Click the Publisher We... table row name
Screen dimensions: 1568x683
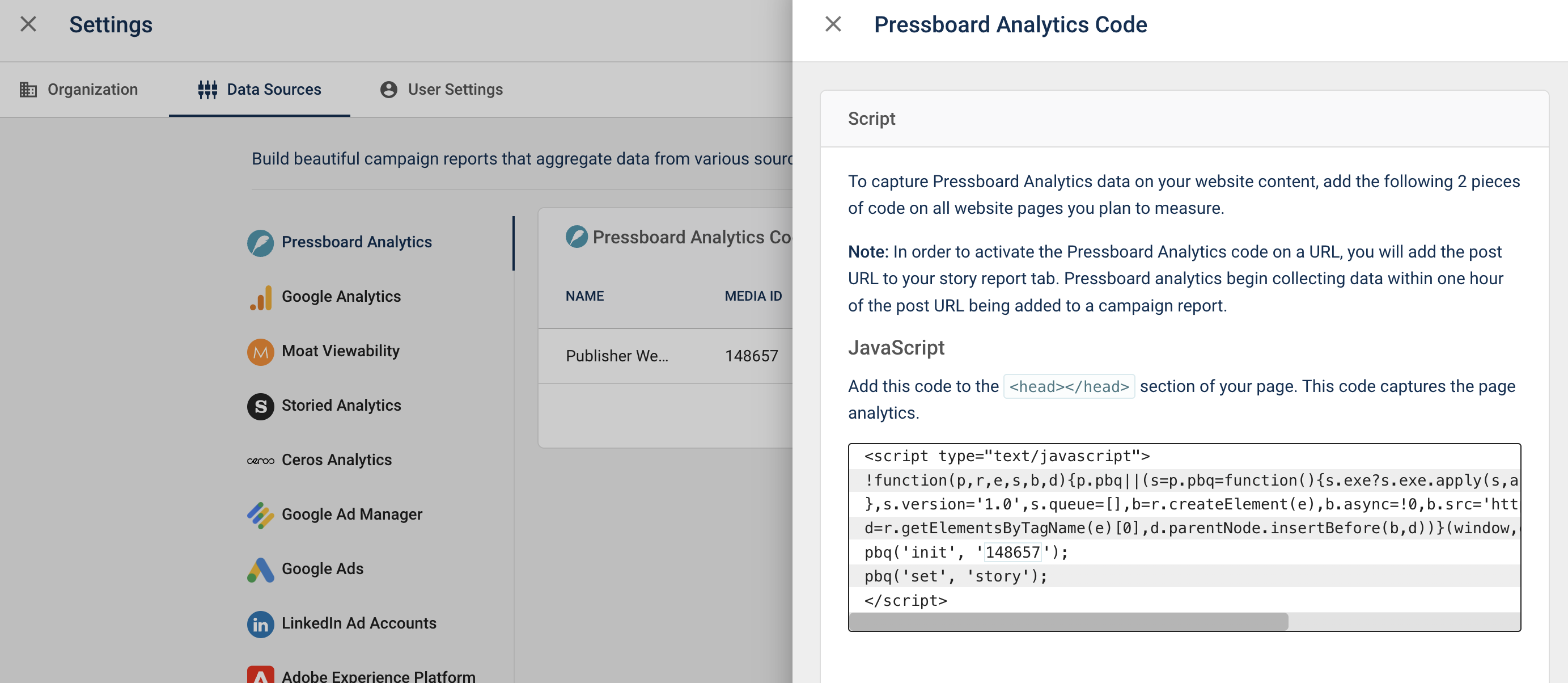pos(617,356)
